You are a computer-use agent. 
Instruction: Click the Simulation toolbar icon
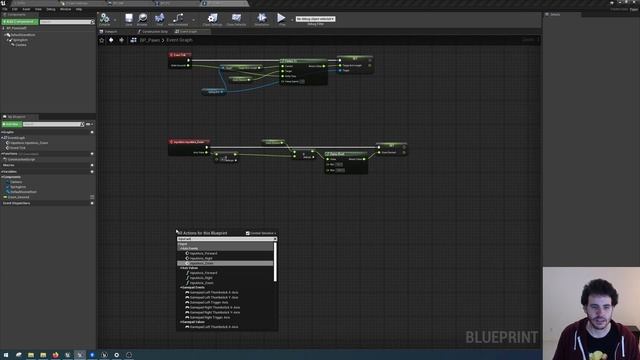click(262, 18)
